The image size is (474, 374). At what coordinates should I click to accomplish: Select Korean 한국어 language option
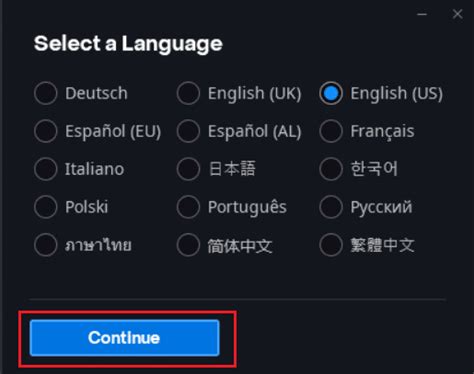(331, 169)
